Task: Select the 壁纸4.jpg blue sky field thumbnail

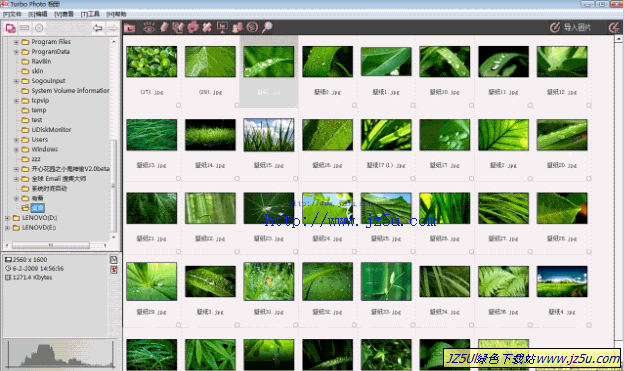Action: coord(562,281)
